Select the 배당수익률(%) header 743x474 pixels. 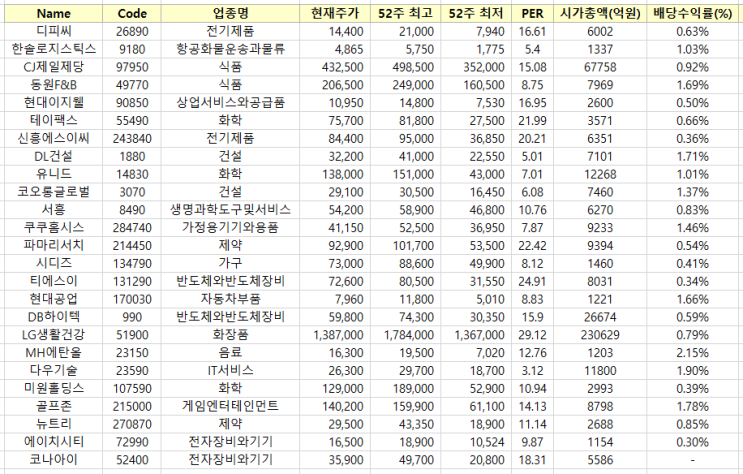click(x=692, y=14)
